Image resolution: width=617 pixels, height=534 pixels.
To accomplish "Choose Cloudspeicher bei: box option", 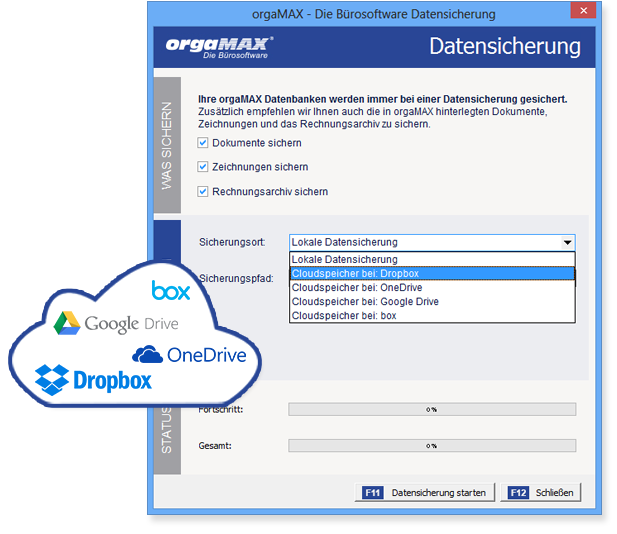I will tap(432, 316).
